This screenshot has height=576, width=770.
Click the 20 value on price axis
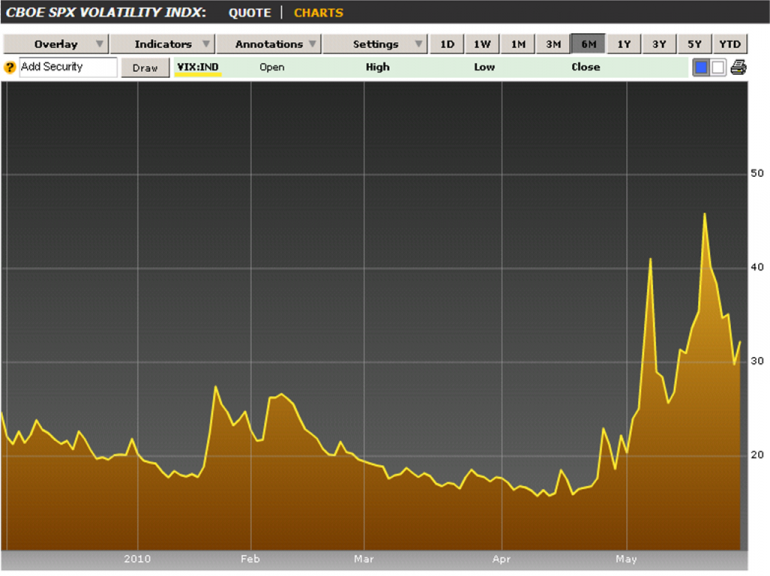(757, 455)
